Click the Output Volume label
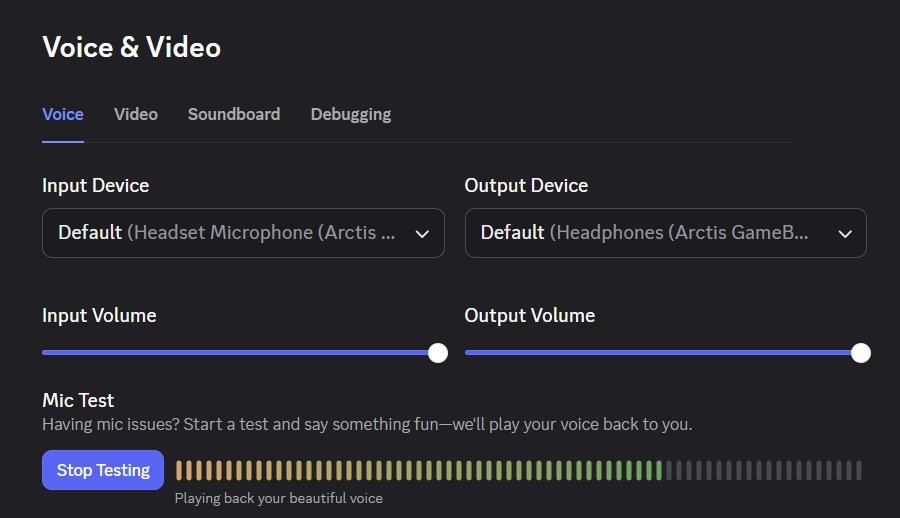Screen dimensions: 900x518 [529, 315]
